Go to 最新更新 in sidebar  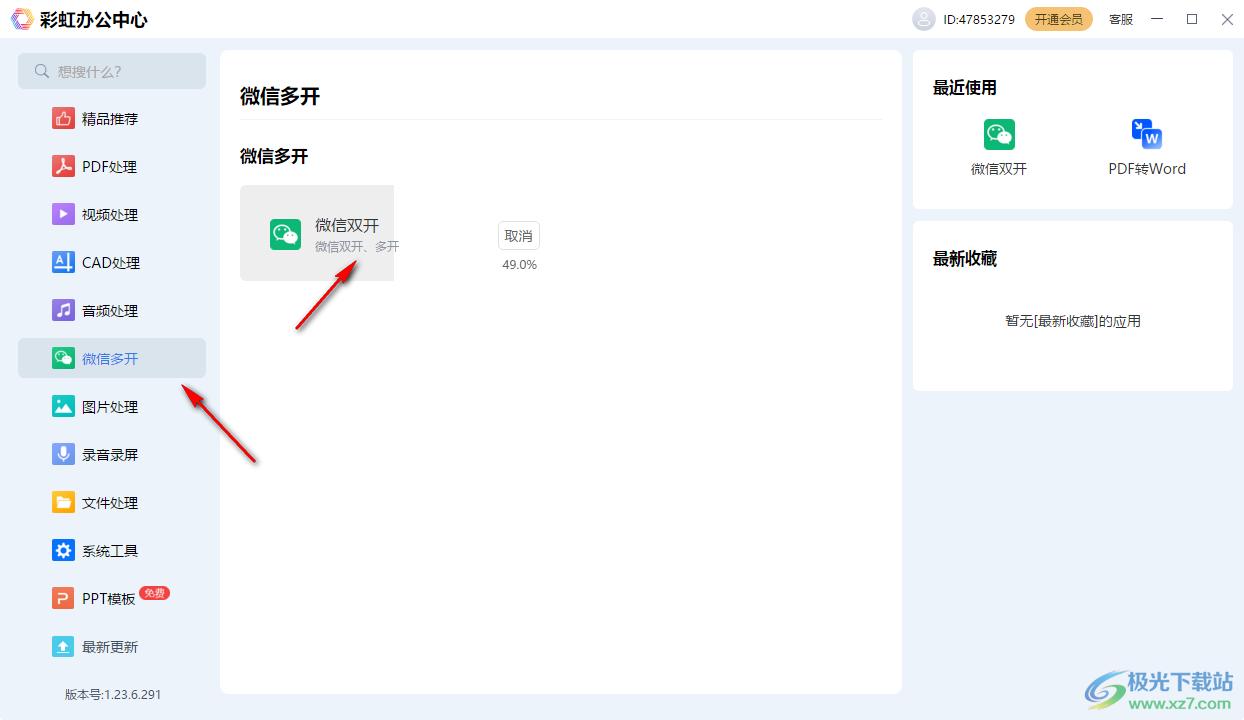coord(109,647)
